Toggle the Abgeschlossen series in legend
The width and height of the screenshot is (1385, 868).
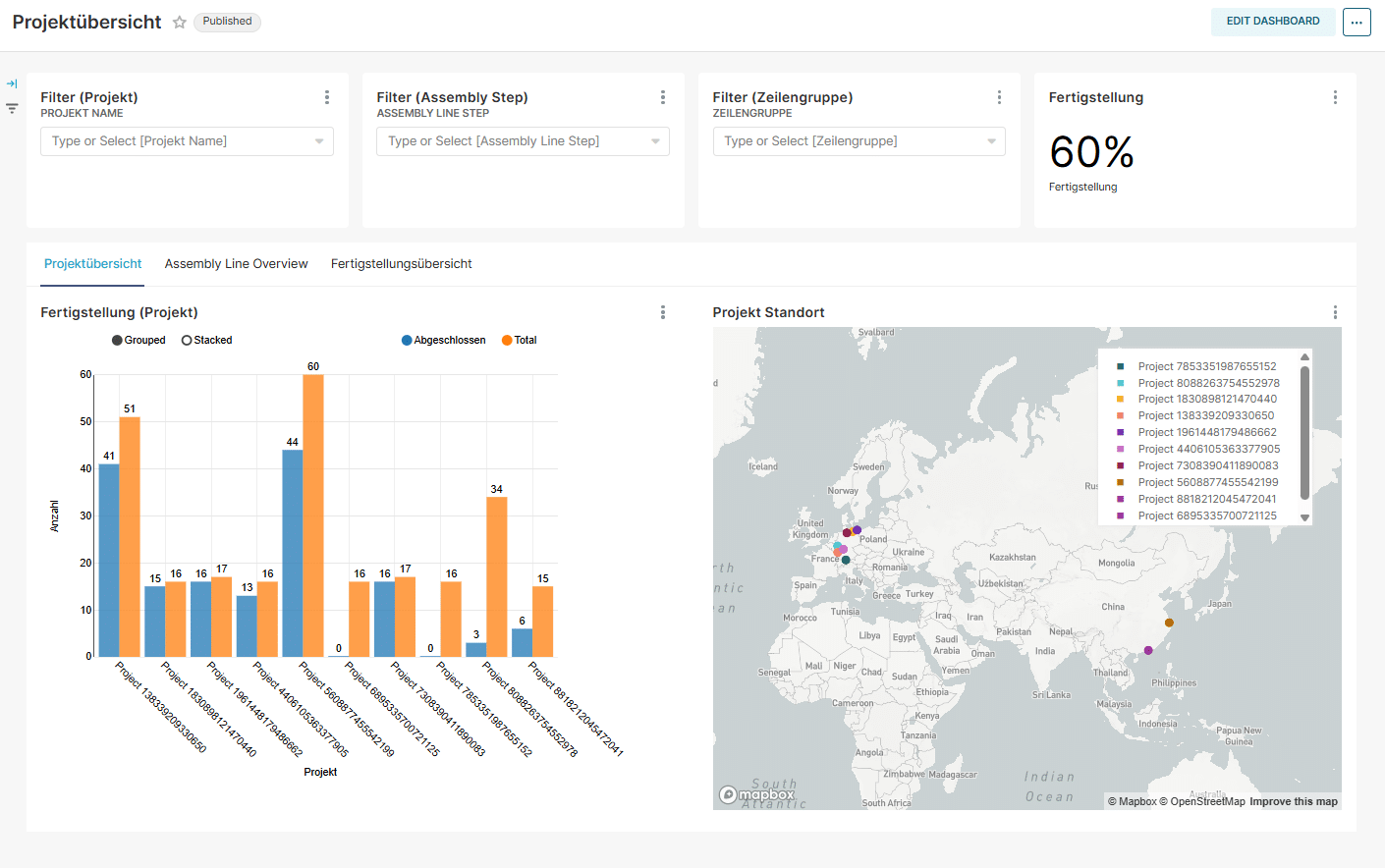[x=444, y=340]
